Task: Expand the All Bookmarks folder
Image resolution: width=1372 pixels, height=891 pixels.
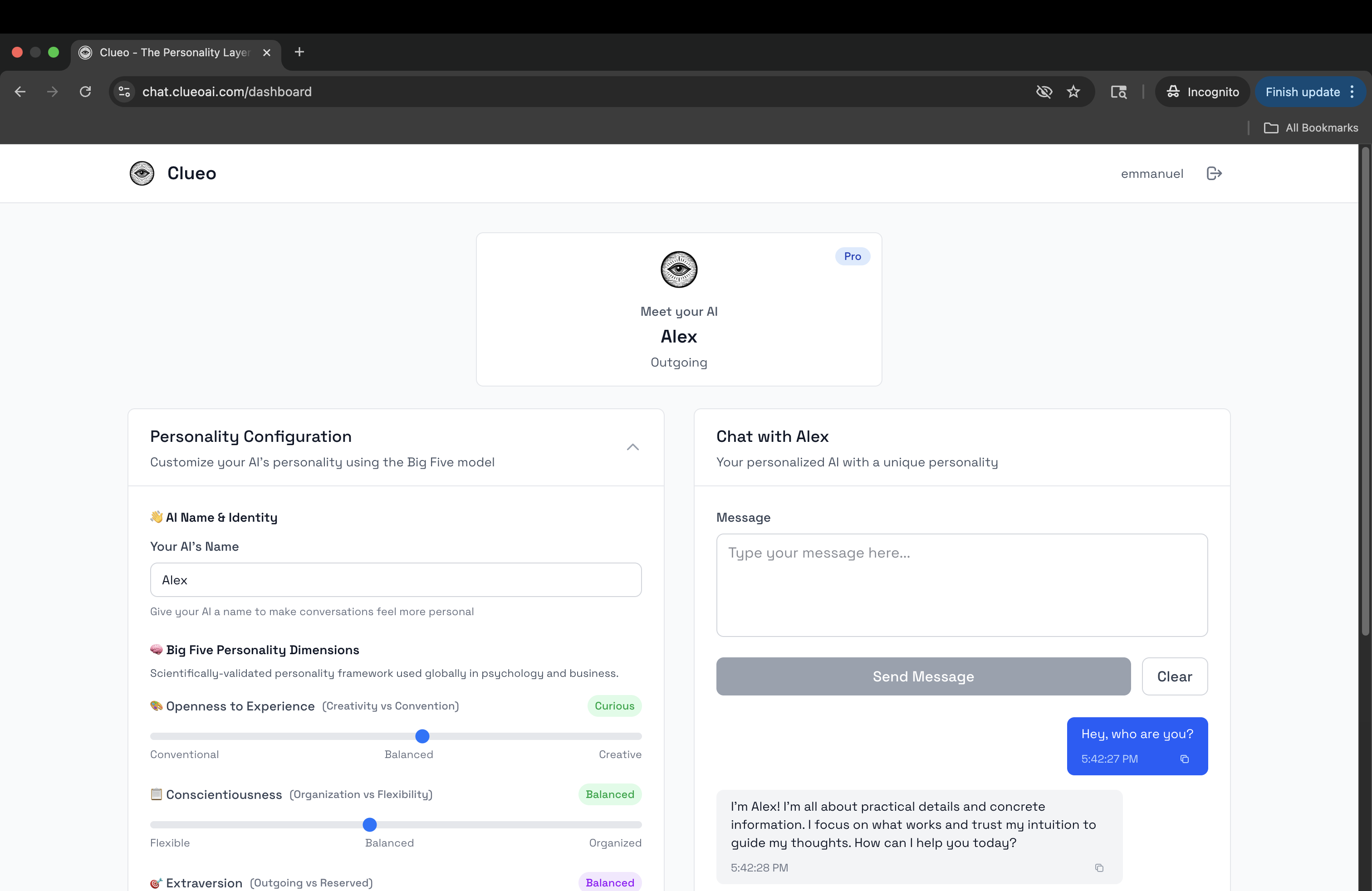Action: coord(1312,127)
